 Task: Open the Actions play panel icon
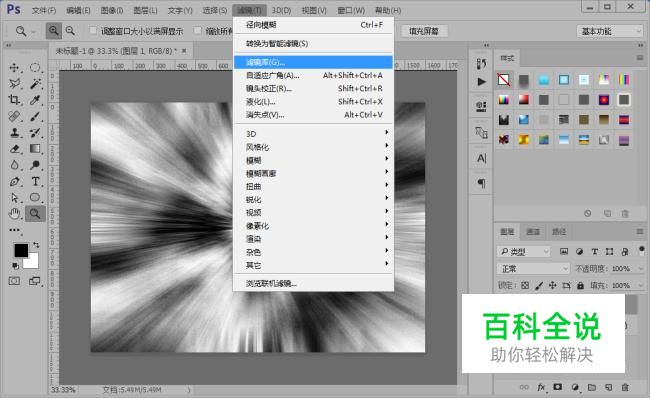click(x=481, y=82)
